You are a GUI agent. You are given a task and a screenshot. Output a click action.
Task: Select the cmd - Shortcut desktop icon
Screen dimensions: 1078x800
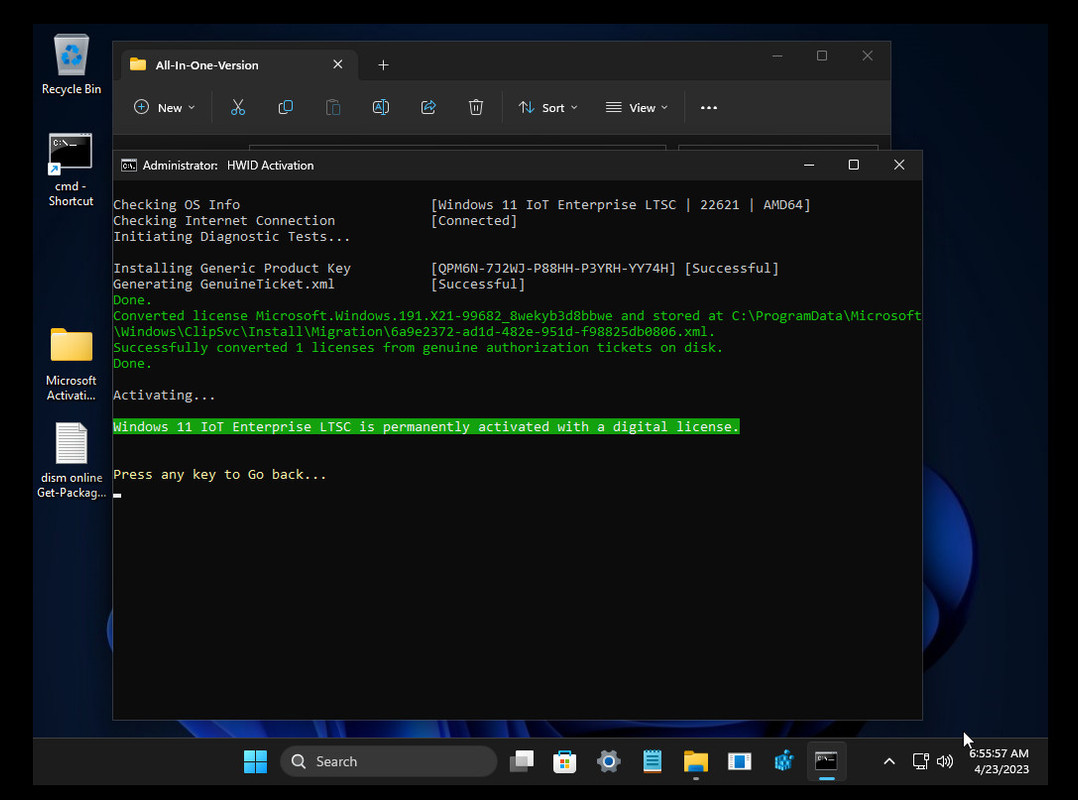[71, 169]
